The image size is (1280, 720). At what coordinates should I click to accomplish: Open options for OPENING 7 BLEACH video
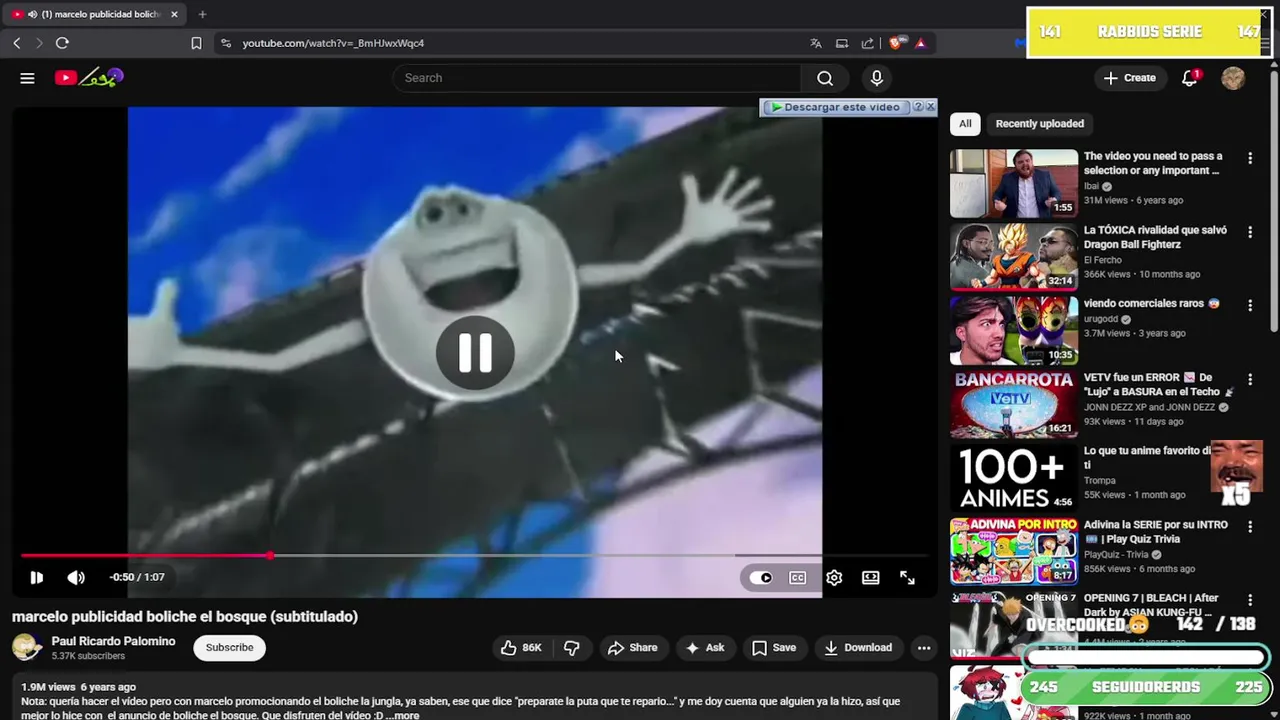1249,600
